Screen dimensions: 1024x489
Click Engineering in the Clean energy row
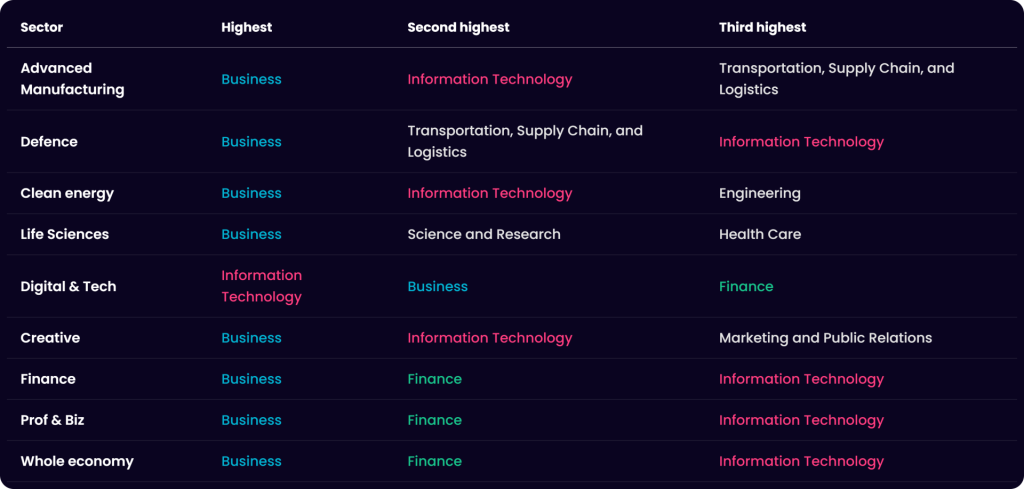click(x=760, y=193)
